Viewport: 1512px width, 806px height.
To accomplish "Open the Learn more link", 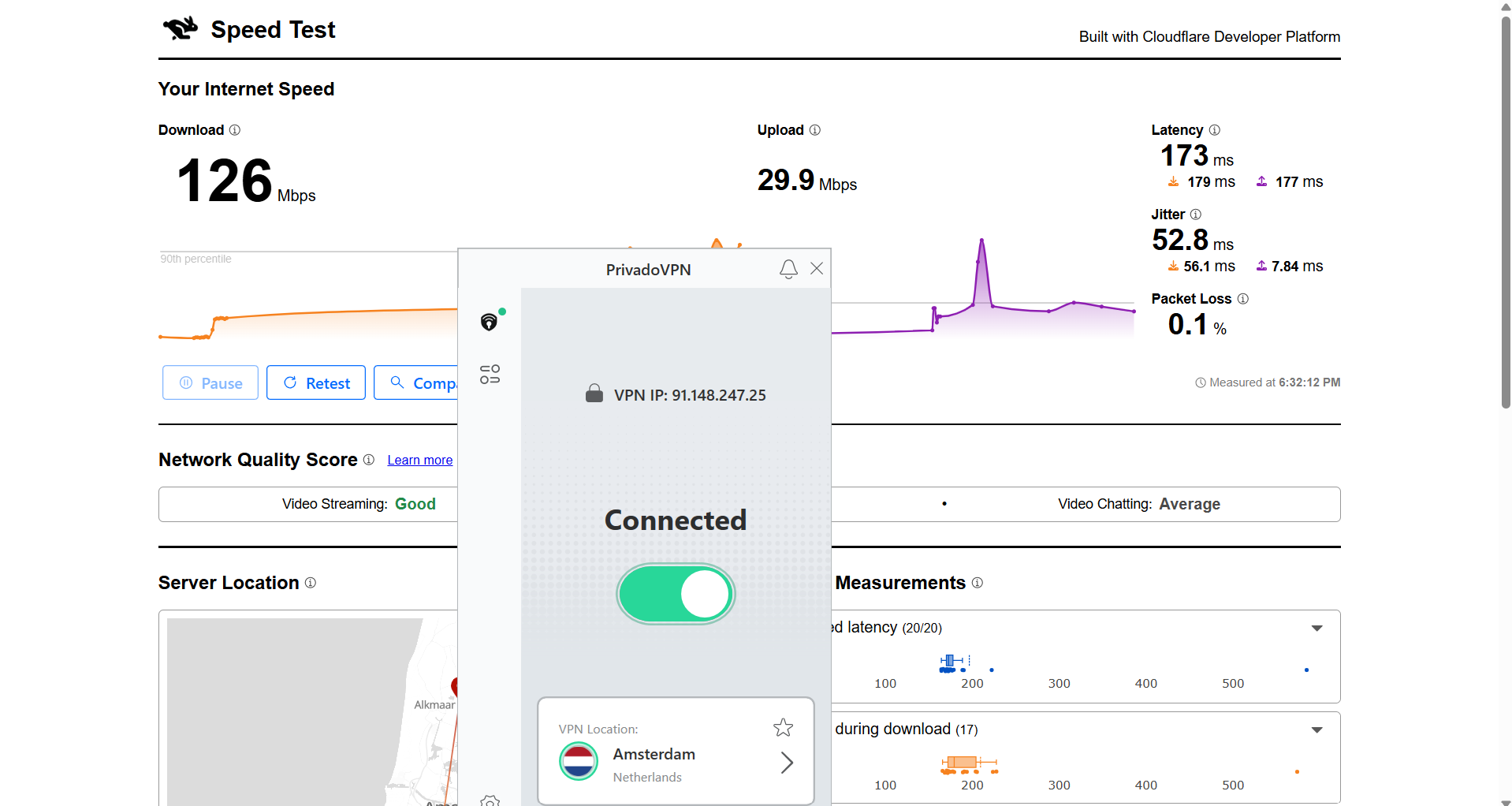I will (420, 461).
